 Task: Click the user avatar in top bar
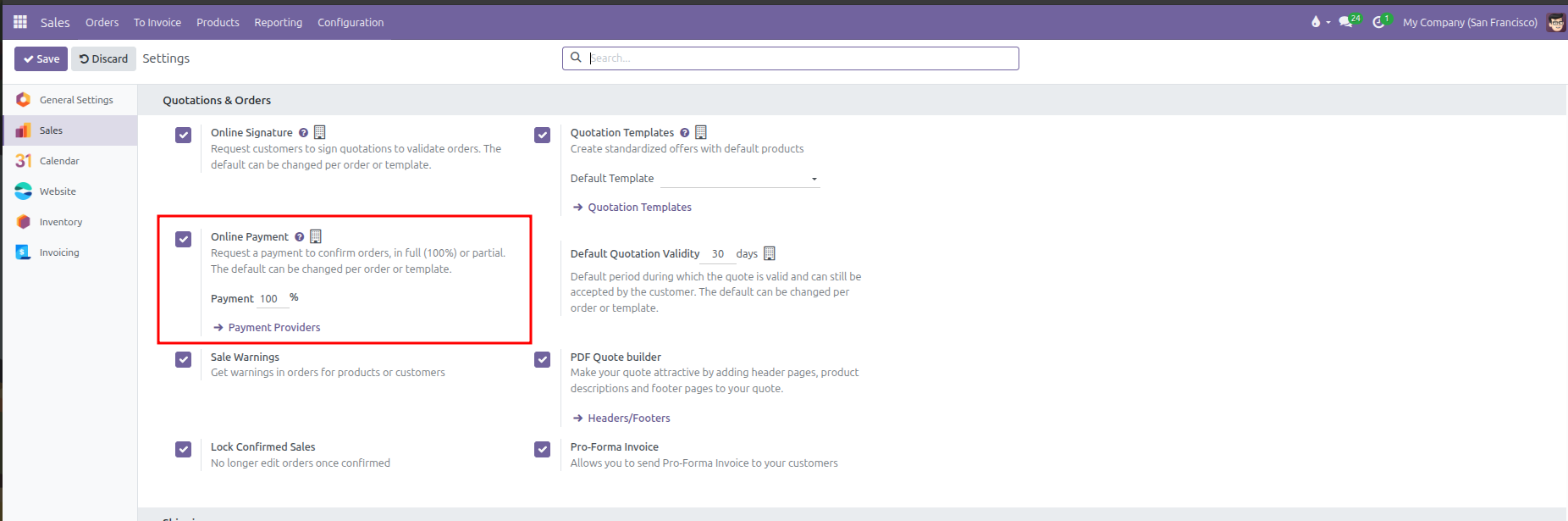1556,23
